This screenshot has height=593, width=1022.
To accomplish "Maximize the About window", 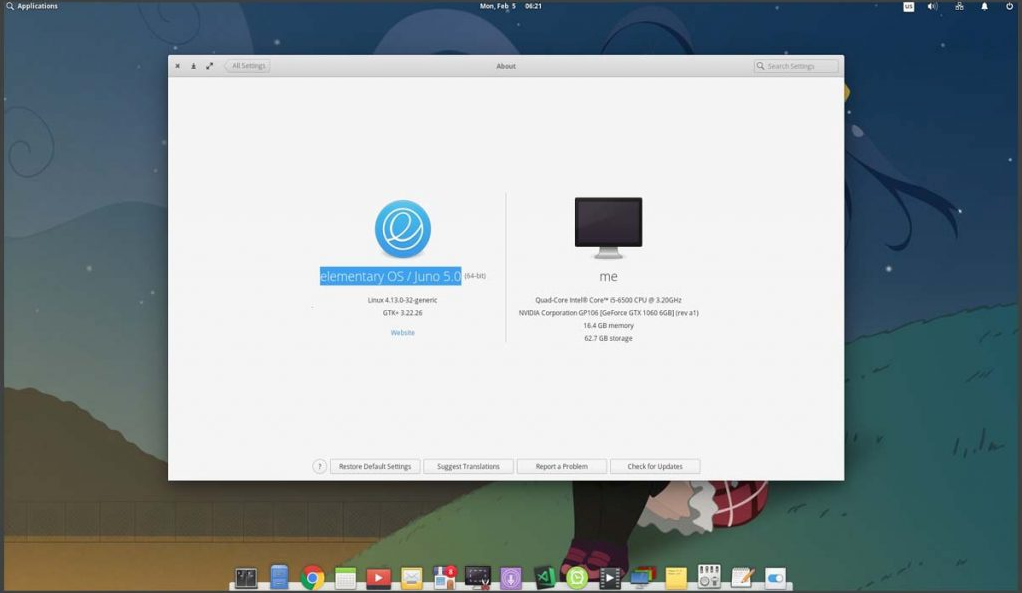I will [x=209, y=66].
